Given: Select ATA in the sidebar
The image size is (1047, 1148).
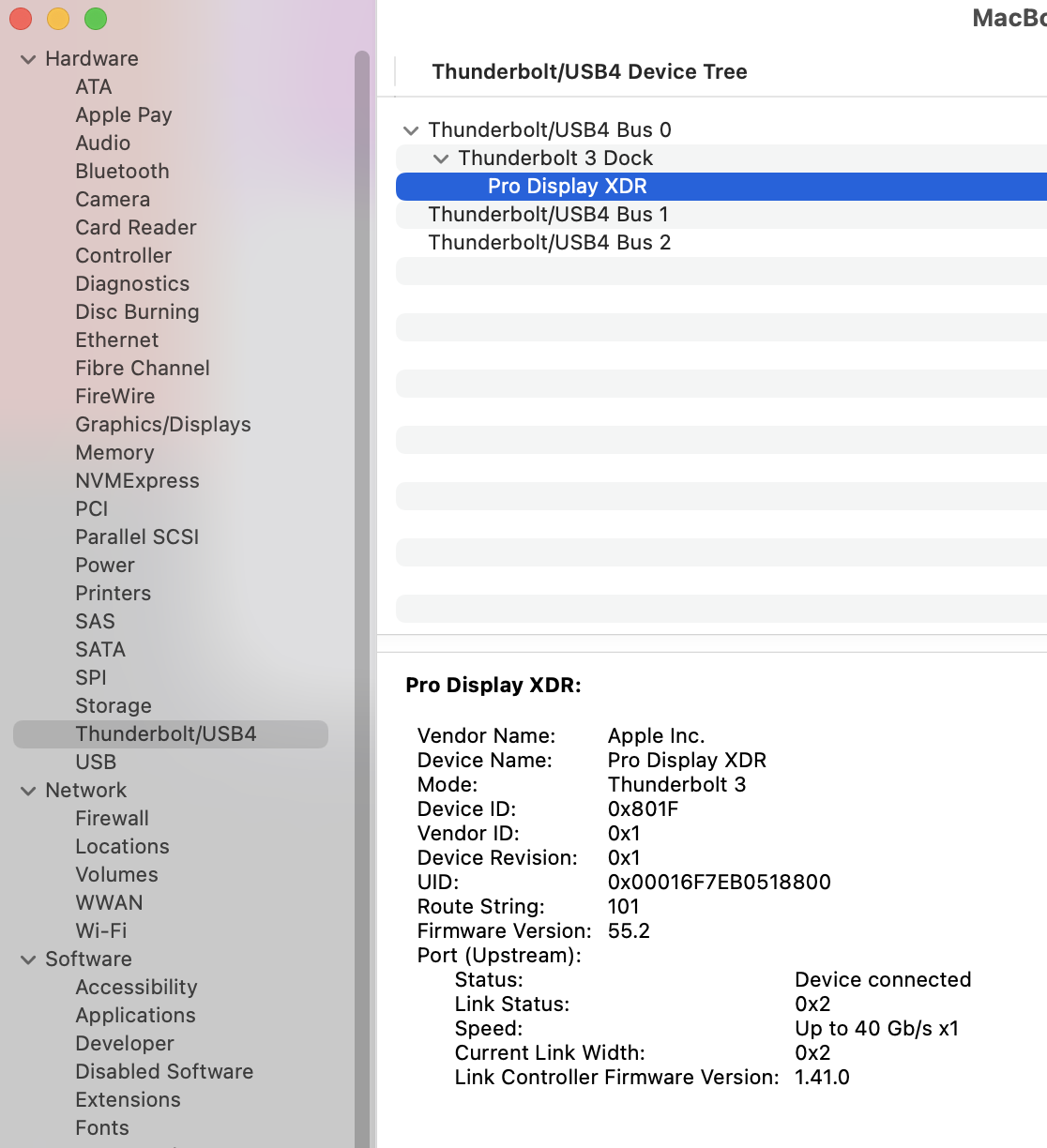Looking at the screenshot, I should tap(94, 87).
